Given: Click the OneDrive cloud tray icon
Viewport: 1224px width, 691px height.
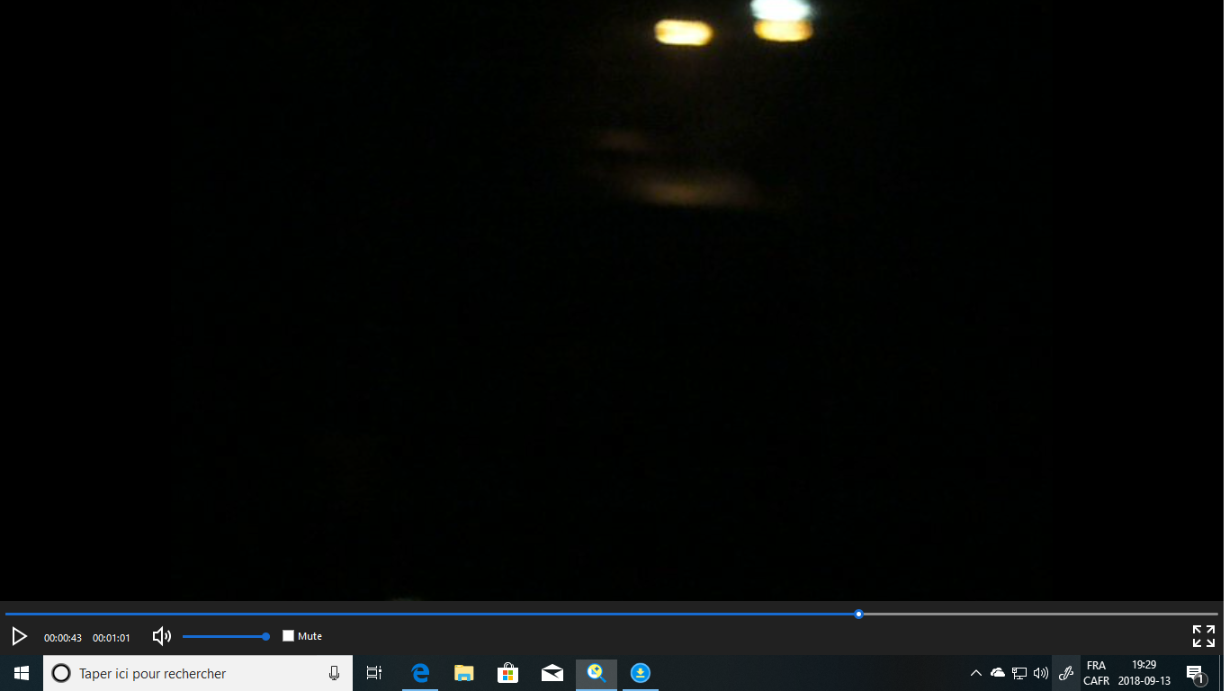Looking at the screenshot, I should pos(997,673).
